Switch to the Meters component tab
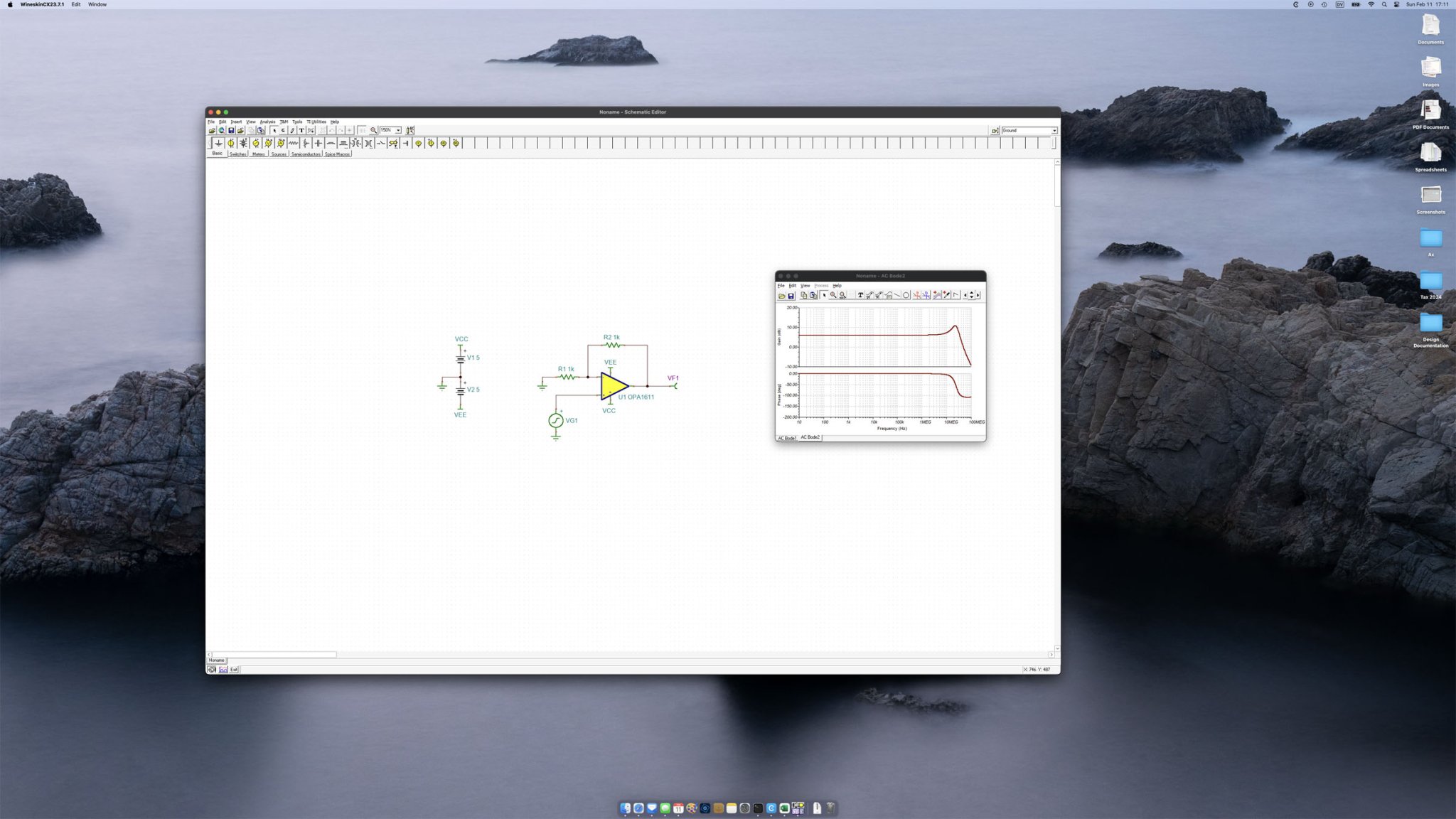Image resolution: width=1456 pixels, height=819 pixels. click(x=258, y=154)
